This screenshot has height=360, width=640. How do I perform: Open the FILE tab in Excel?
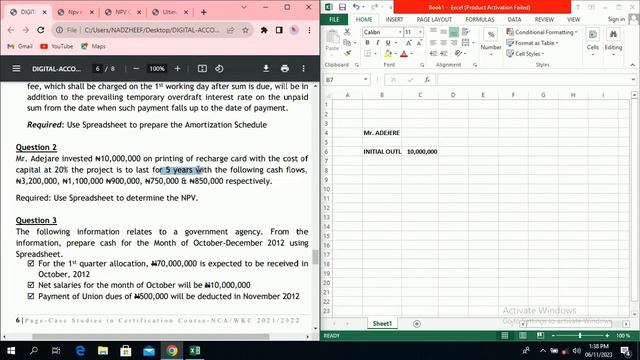pos(334,19)
